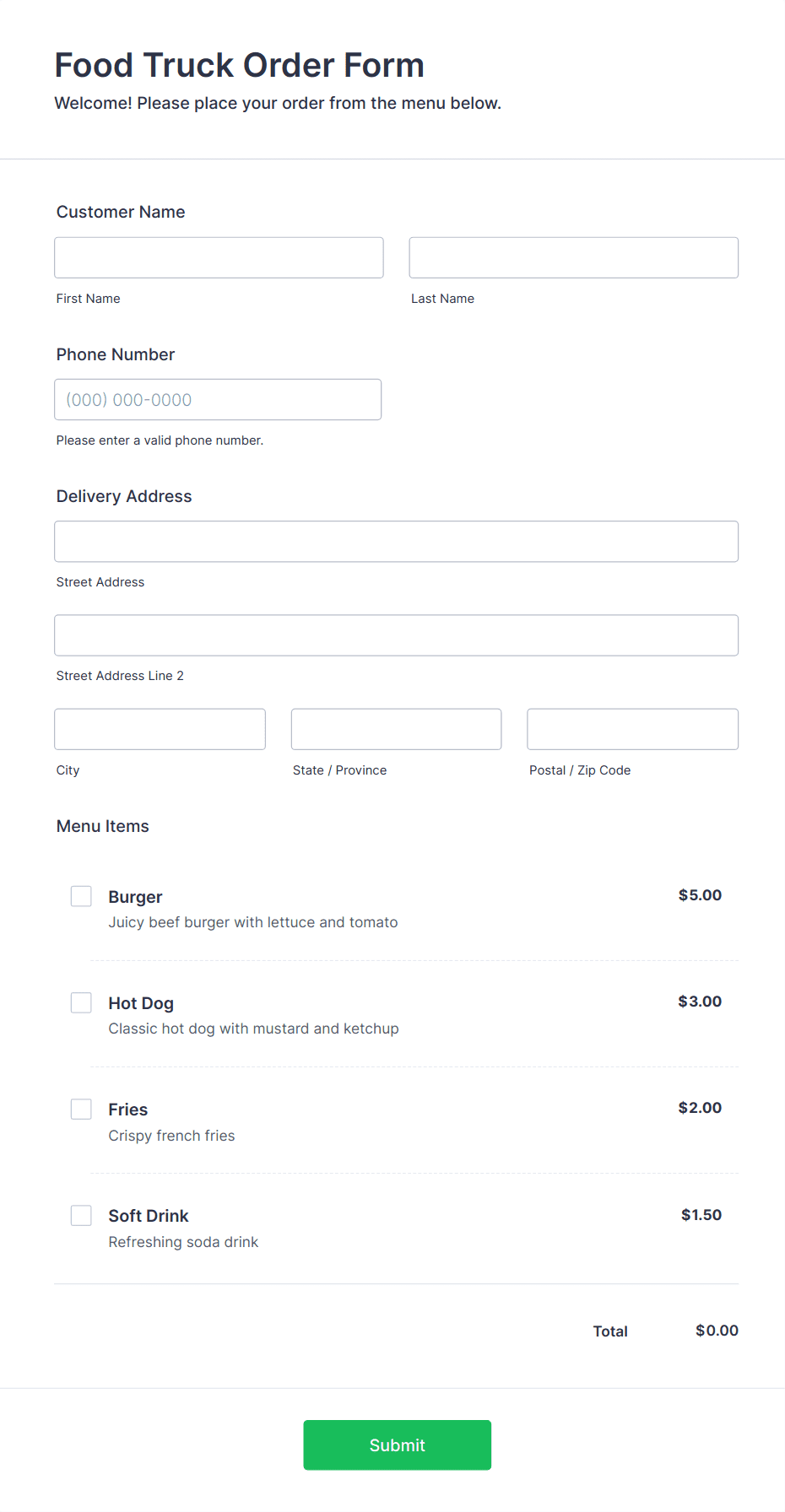Focus the Last Name input box
Image resolution: width=785 pixels, height=1512 pixels.
click(x=572, y=257)
